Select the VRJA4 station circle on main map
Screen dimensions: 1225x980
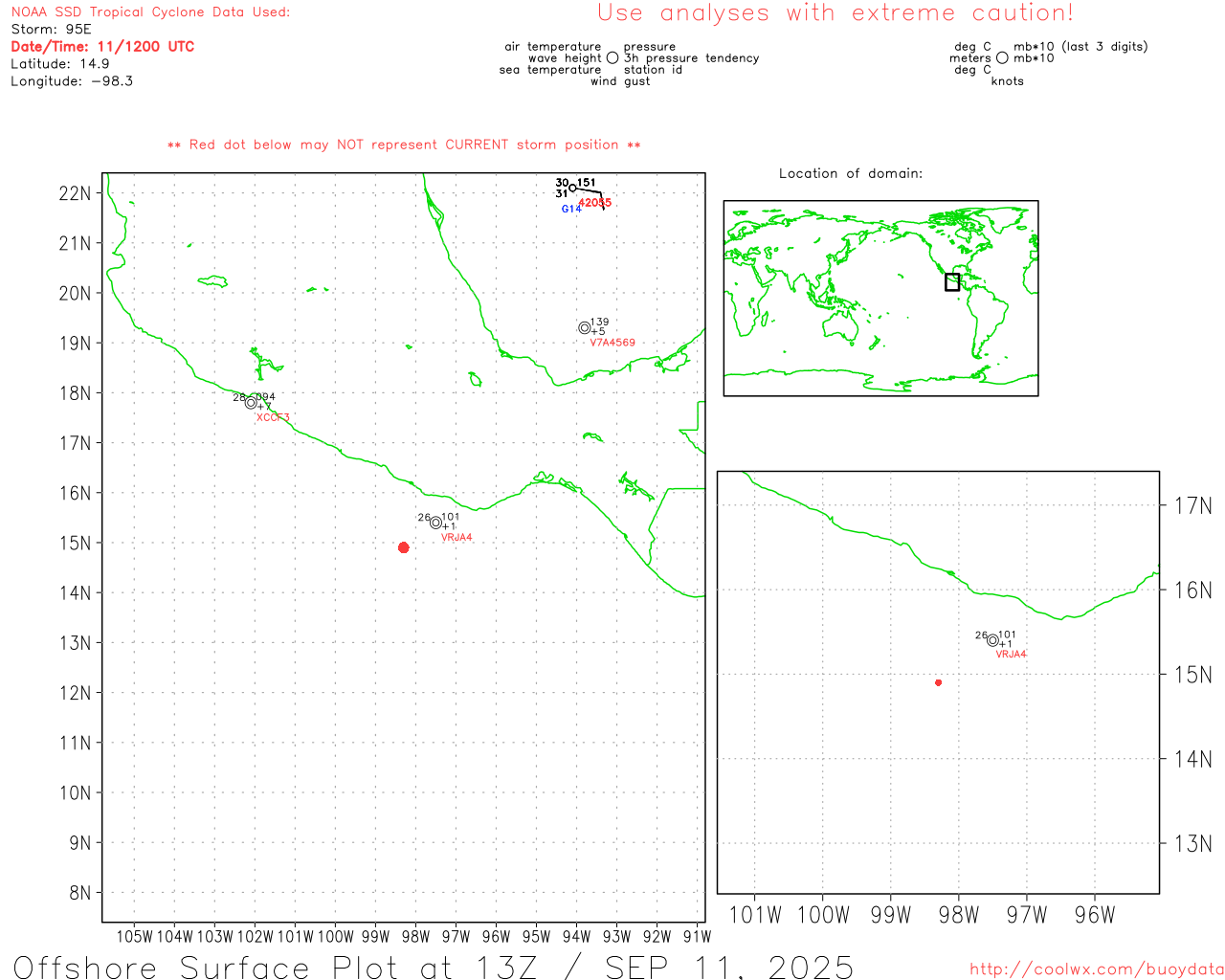click(435, 523)
